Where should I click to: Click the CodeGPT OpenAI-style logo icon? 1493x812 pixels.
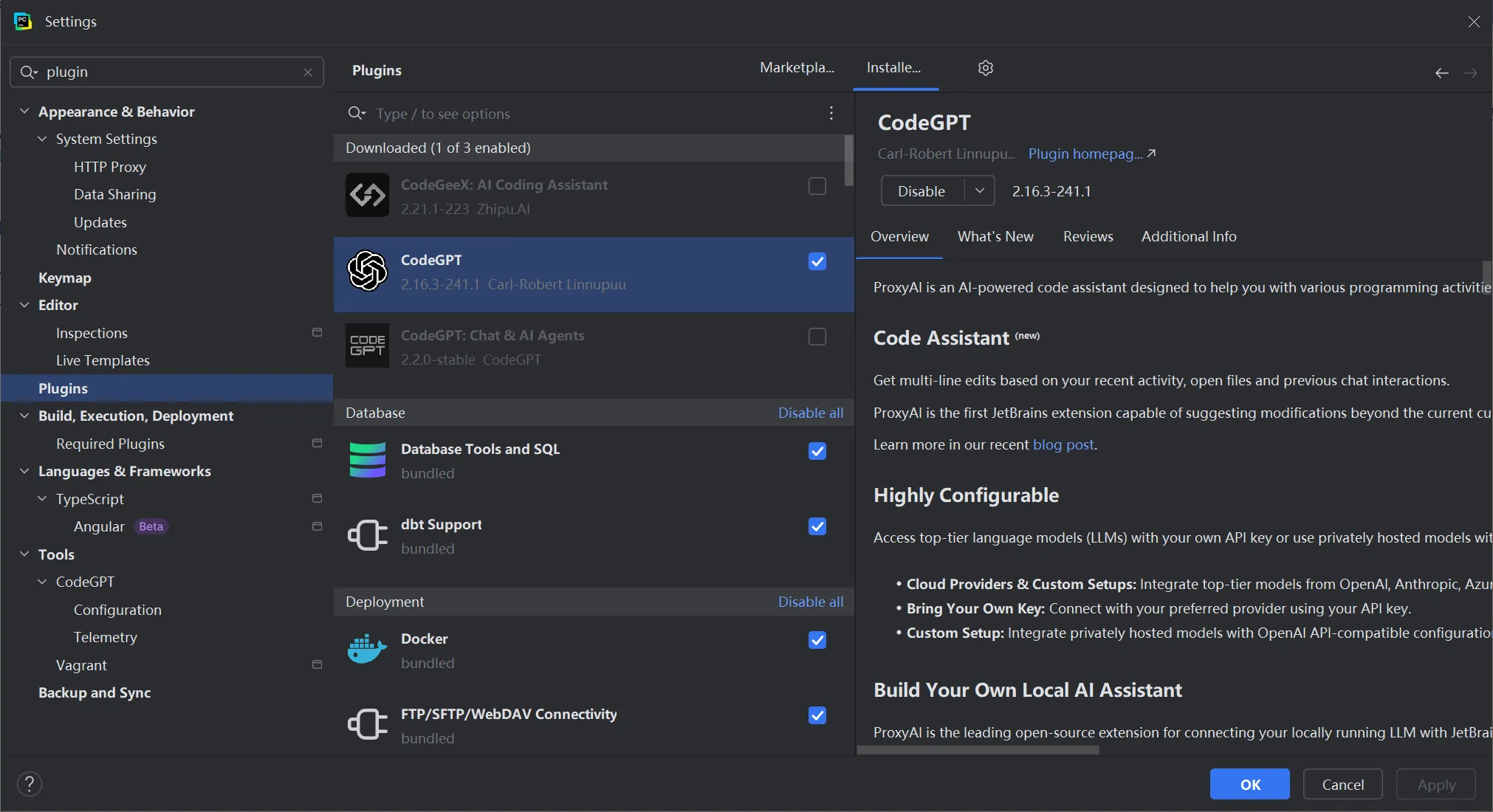[367, 271]
